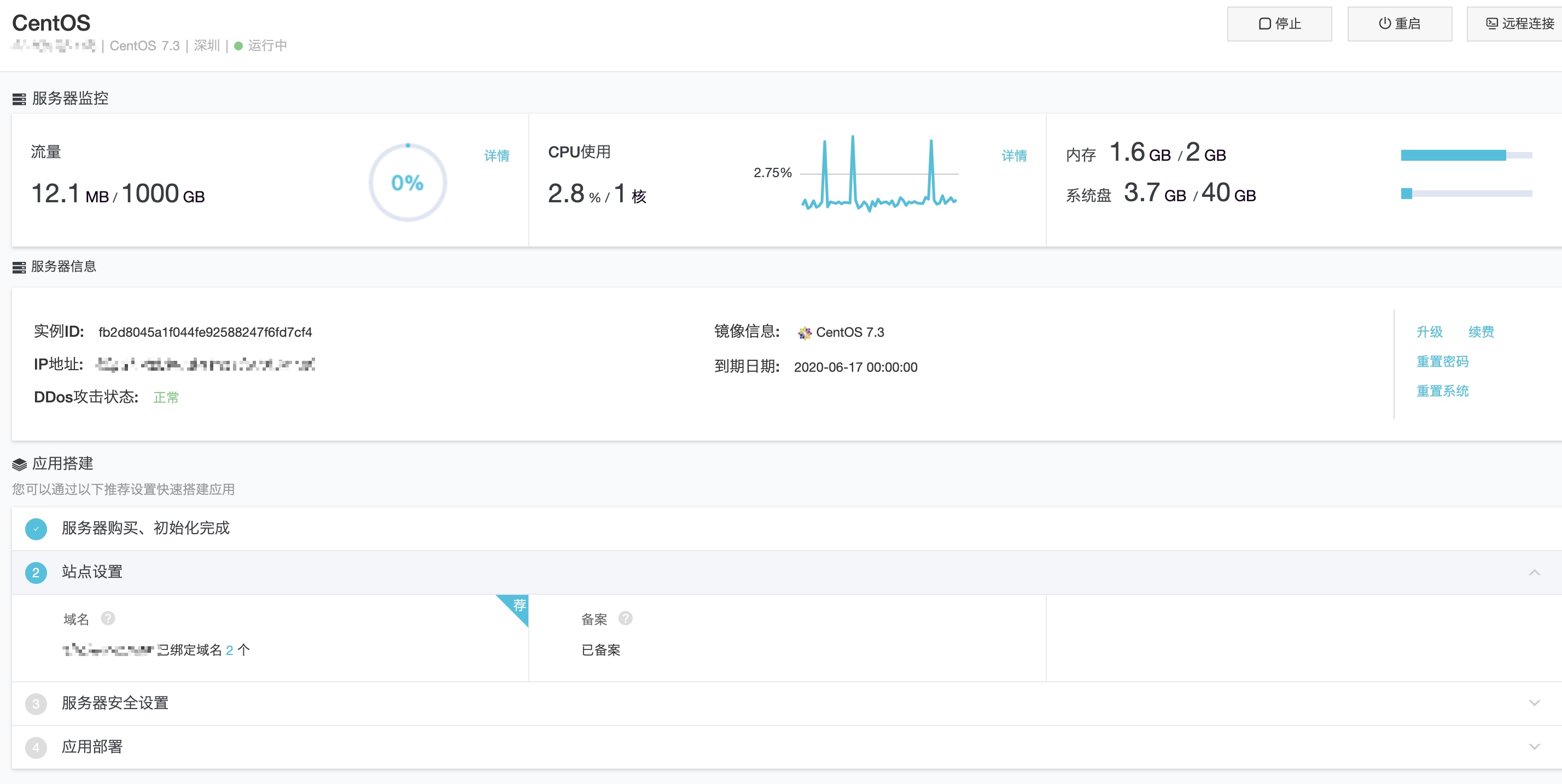Click the 升级 upgrade link
The width and height of the screenshot is (1562, 784).
1429,332
